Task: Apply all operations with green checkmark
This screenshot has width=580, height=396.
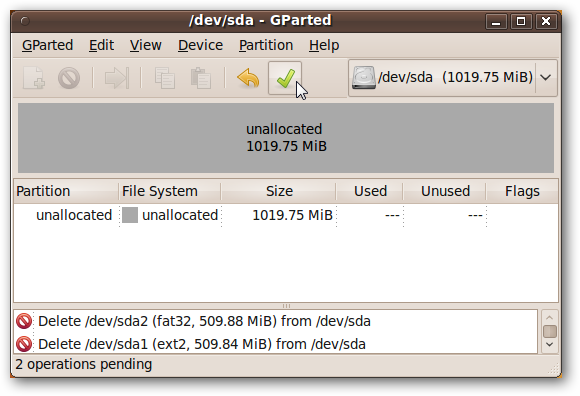Action: tap(285, 78)
